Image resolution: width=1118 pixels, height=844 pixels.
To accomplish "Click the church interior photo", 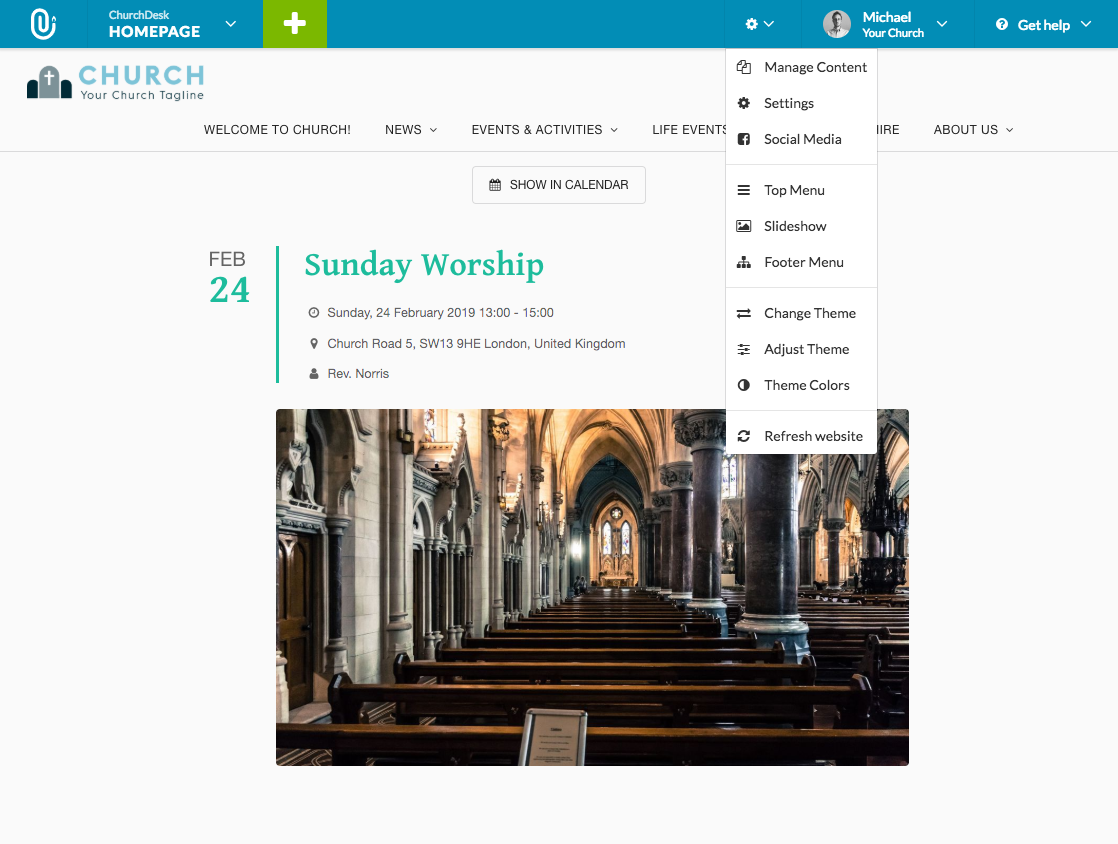I will point(592,587).
